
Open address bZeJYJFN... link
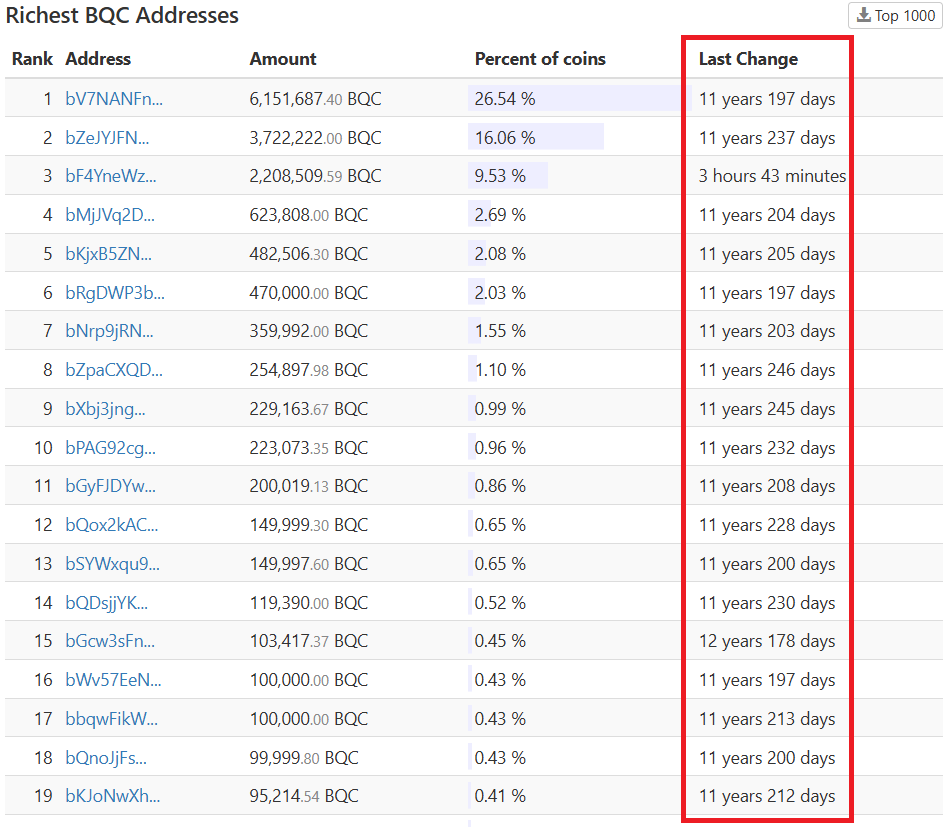tap(107, 138)
